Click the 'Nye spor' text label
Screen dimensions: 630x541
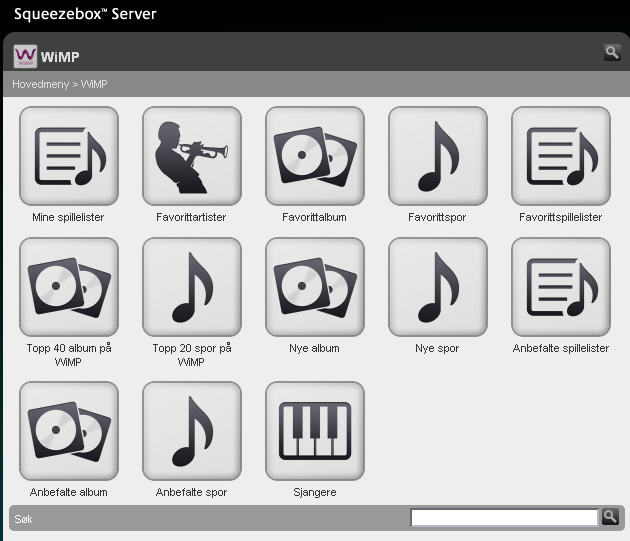[x=437, y=348]
